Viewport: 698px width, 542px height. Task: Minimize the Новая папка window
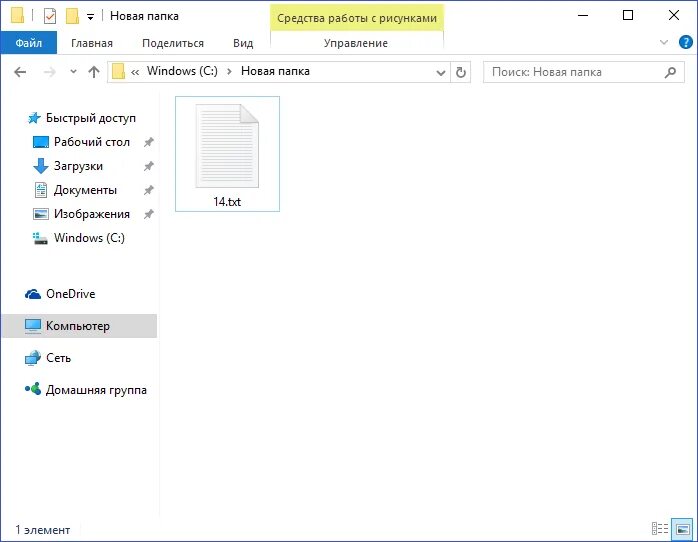tap(583, 16)
